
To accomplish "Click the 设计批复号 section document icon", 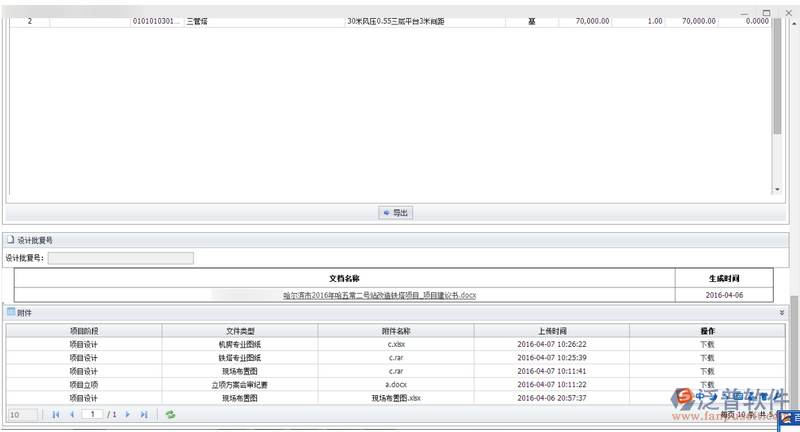I will point(11,239).
